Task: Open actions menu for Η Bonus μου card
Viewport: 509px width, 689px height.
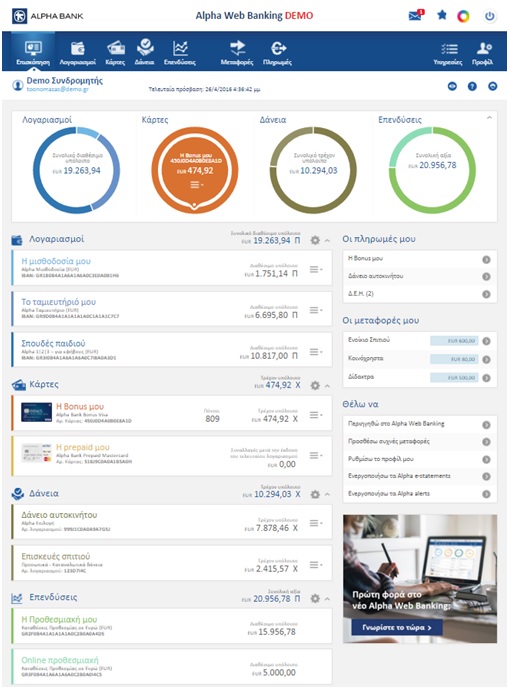Action: [x=316, y=415]
